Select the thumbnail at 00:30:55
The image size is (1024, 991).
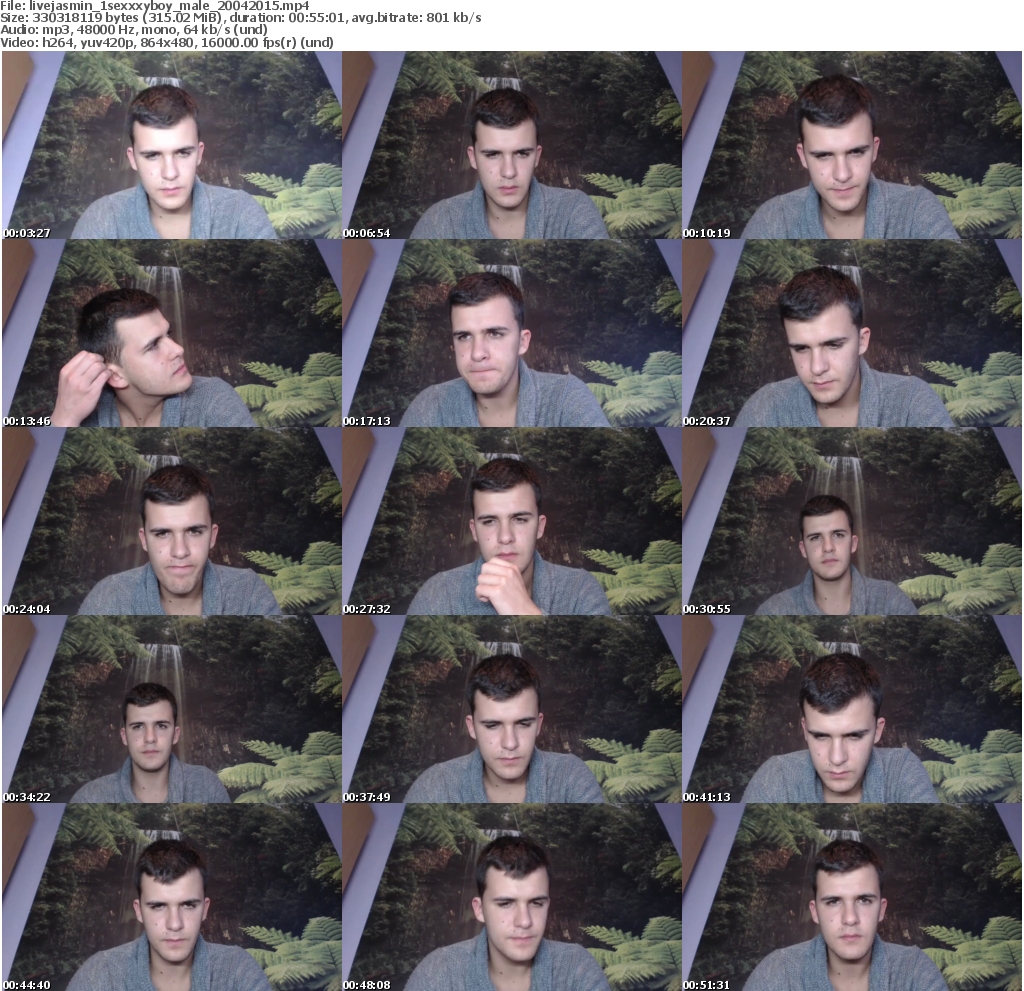pyautogui.click(x=852, y=521)
